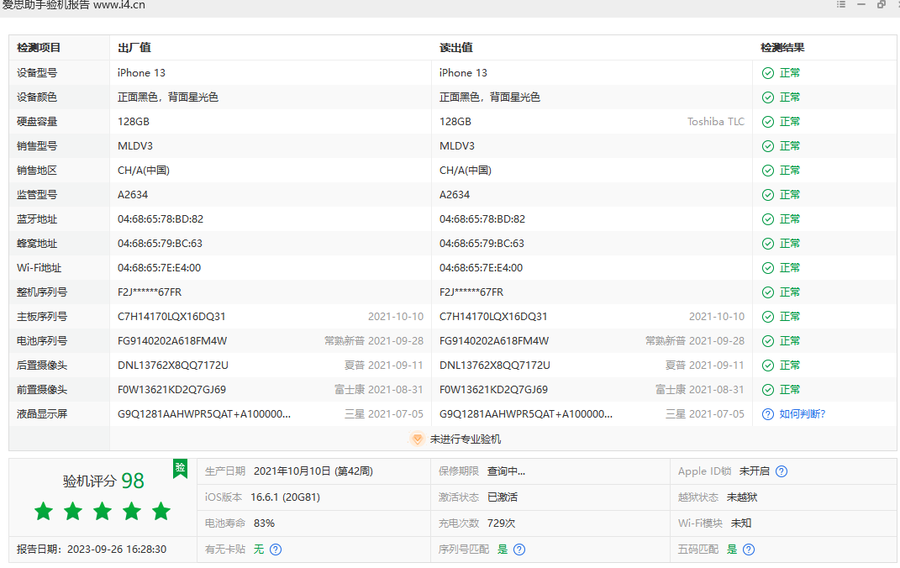Select the iOS版本 16.6.1 (20G81) value

coord(285,497)
